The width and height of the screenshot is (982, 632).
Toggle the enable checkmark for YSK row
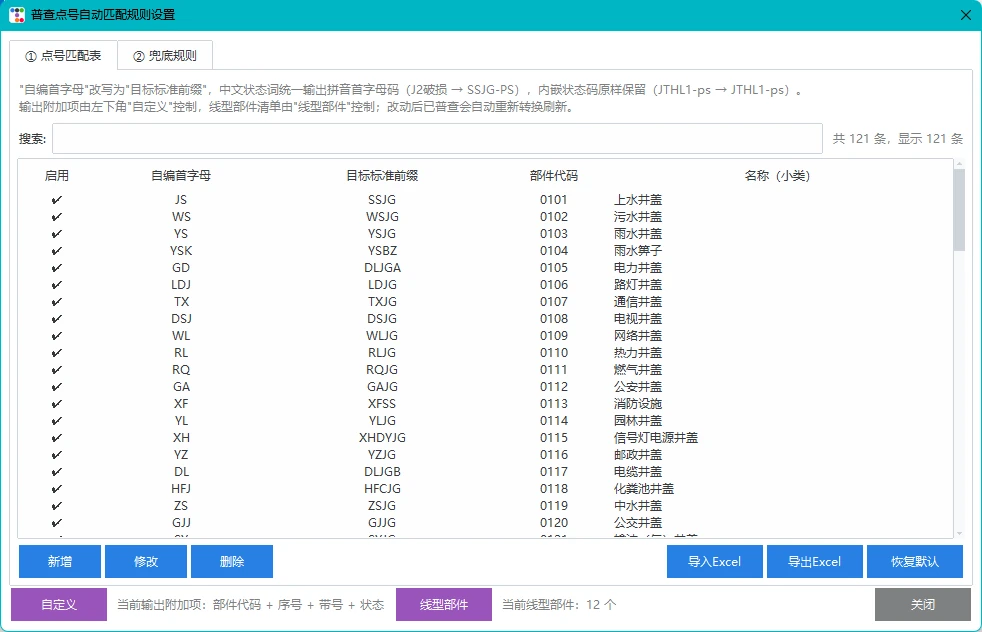coord(56,251)
